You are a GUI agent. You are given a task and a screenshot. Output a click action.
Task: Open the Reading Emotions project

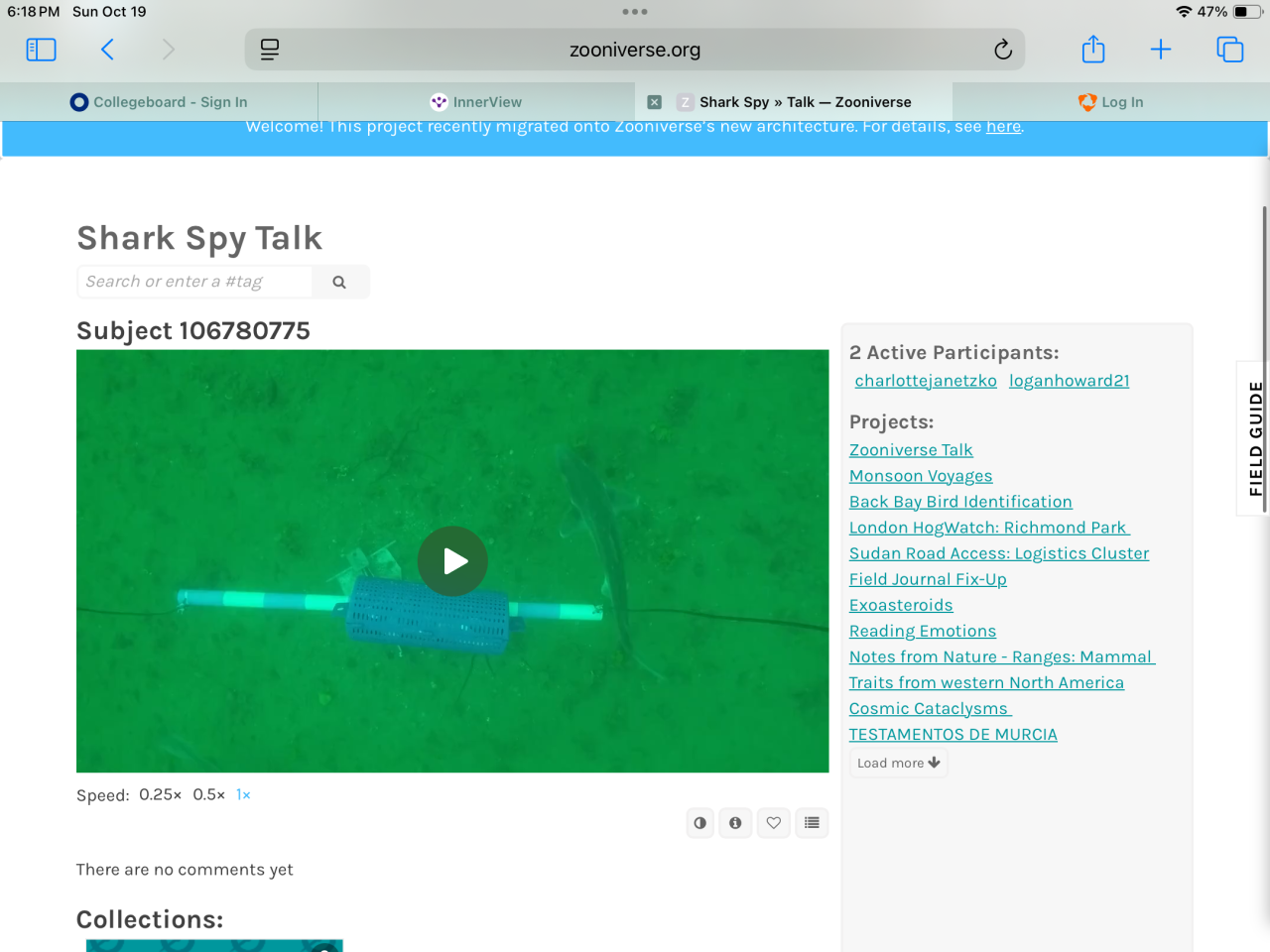923,631
